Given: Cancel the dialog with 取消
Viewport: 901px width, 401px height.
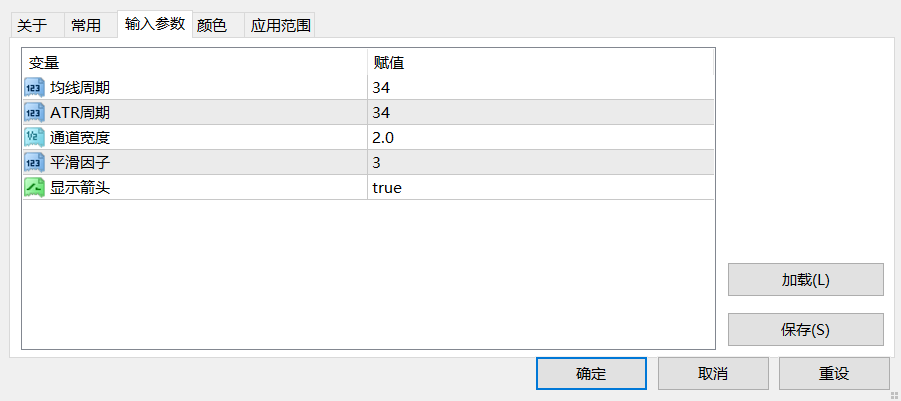Looking at the screenshot, I should [713, 374].
